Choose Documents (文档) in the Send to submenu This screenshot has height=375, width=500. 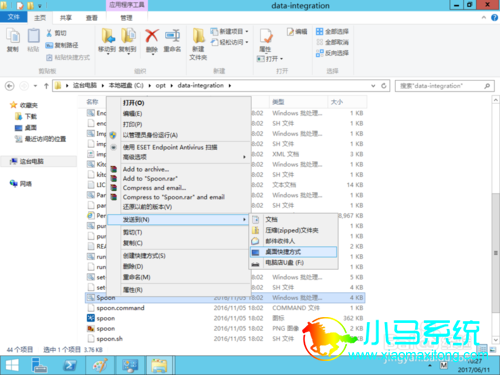pyautogui.click(x=293, y=219)
